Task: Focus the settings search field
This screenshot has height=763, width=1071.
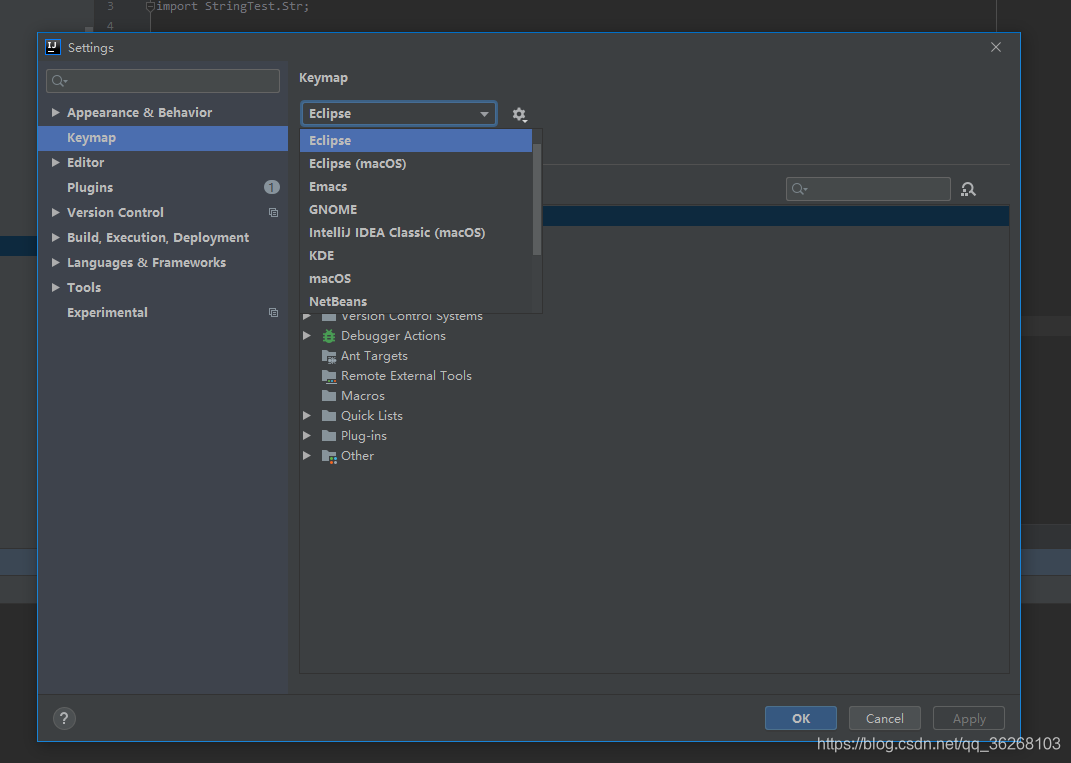Action: 163,81
